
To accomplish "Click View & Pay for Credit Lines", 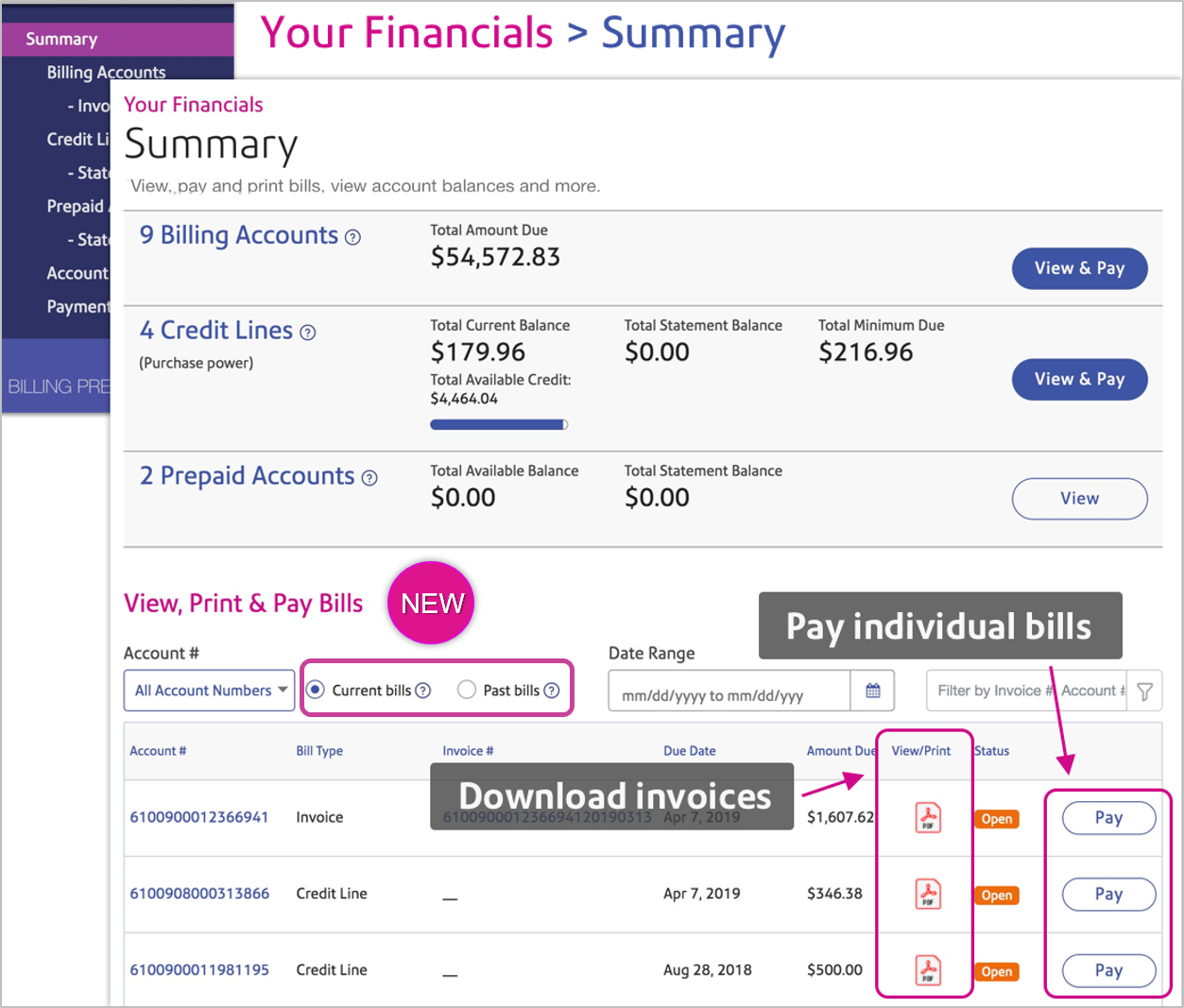I will 1079,379.
